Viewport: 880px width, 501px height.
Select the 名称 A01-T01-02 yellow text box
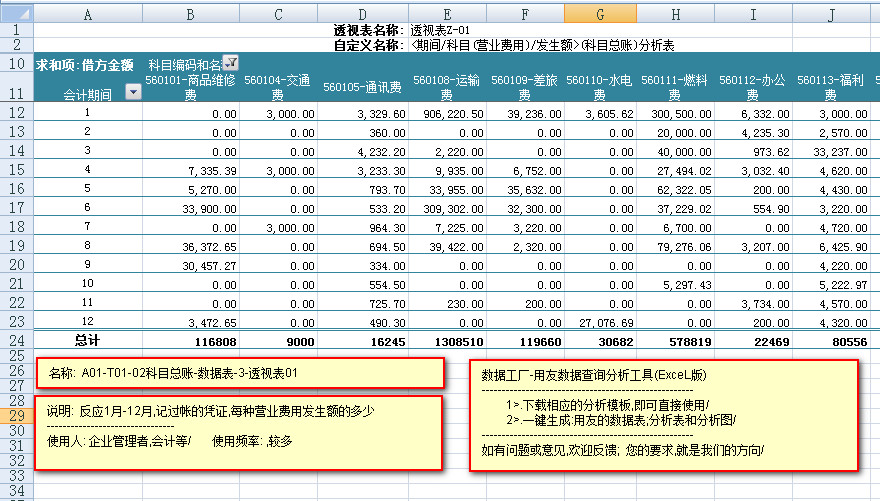240,373
